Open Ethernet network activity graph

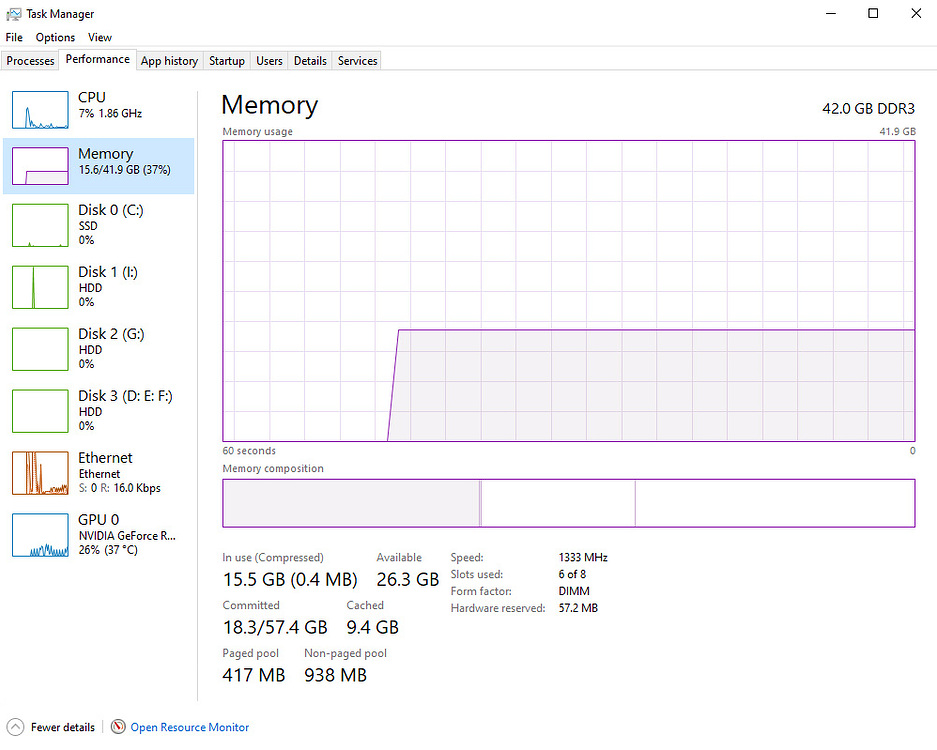39,473
